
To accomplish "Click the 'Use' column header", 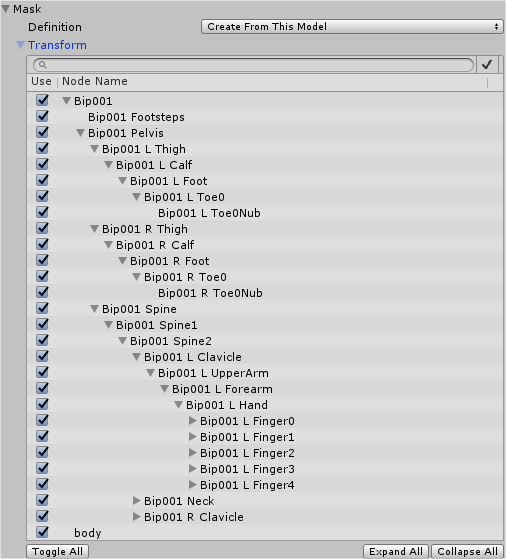I will pos(41,81).
